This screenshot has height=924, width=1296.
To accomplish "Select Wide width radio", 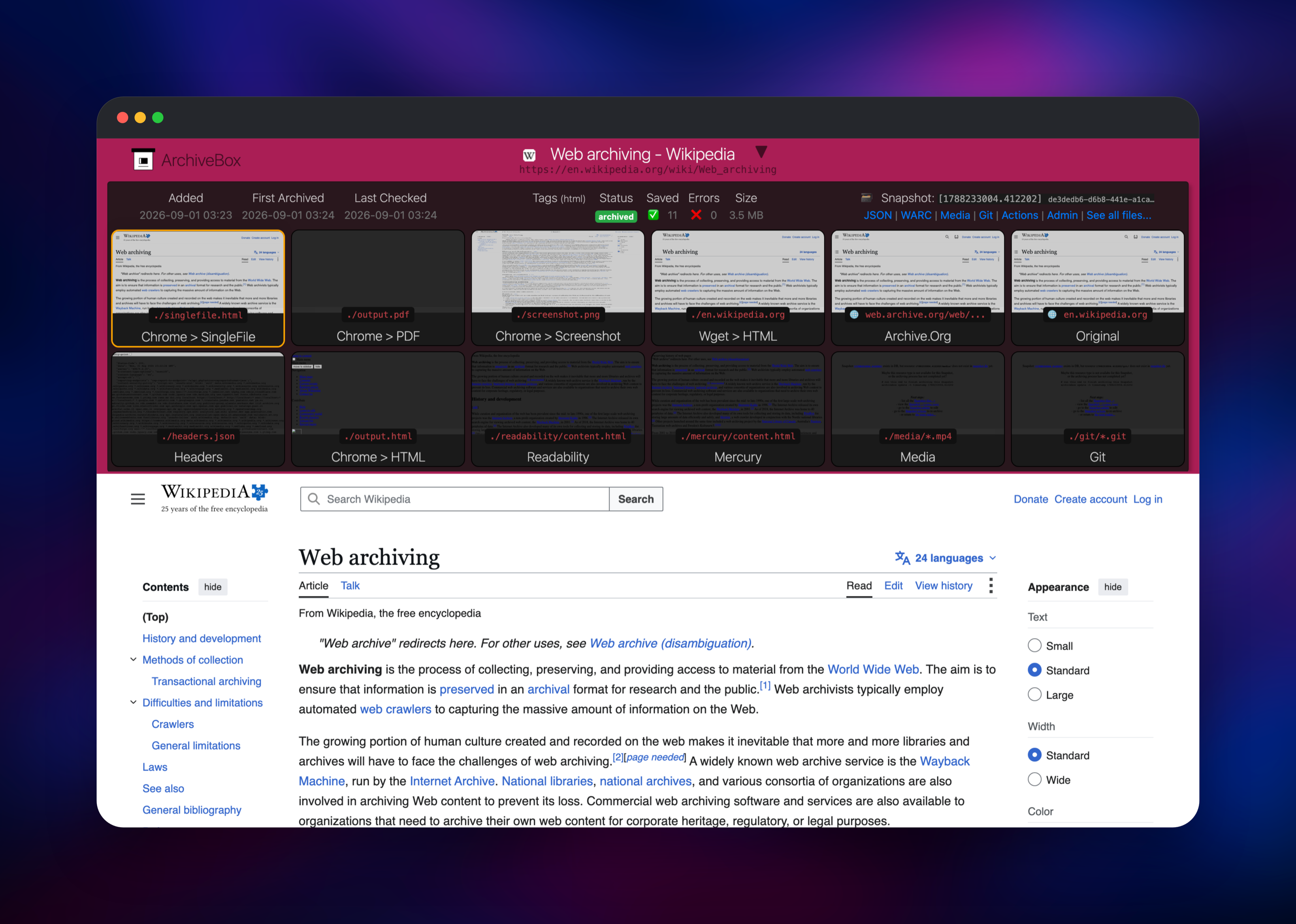I will click(1034, 779).
